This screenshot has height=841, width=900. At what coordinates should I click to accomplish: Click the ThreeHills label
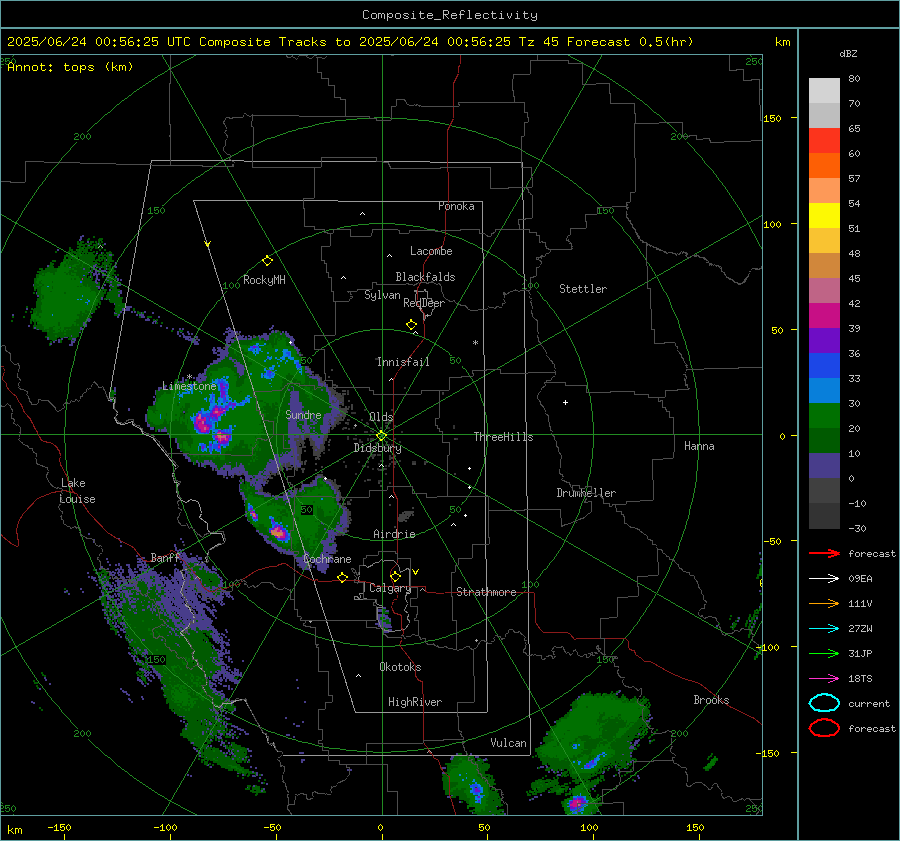pyautogui.click(x=503, y=437)
